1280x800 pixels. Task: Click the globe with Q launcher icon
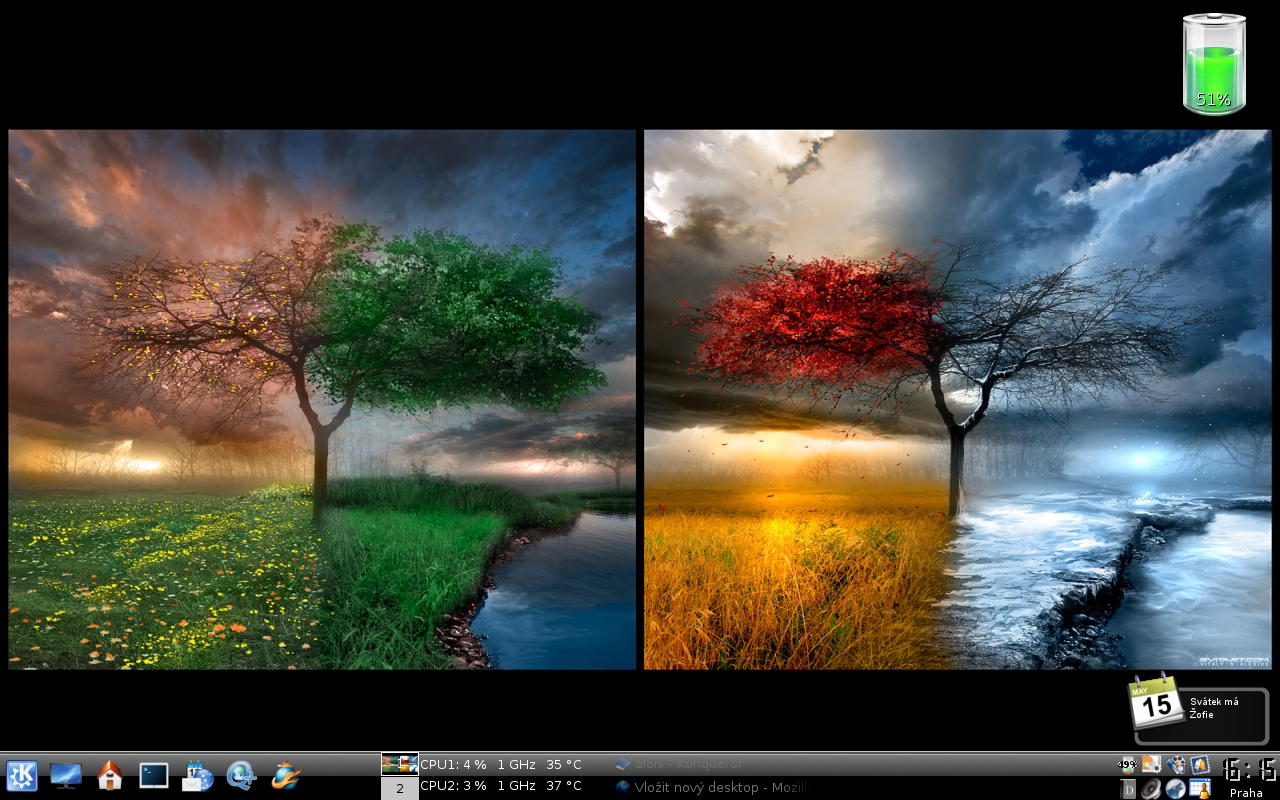pyautogui.click(x=241, y=776)
